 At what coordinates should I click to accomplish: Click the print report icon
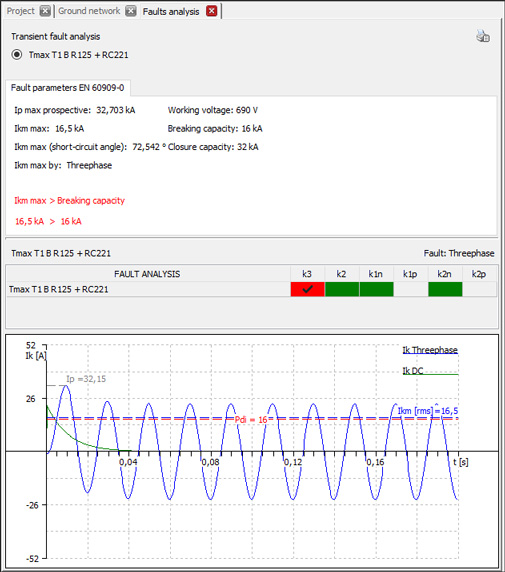pos(483,36)
